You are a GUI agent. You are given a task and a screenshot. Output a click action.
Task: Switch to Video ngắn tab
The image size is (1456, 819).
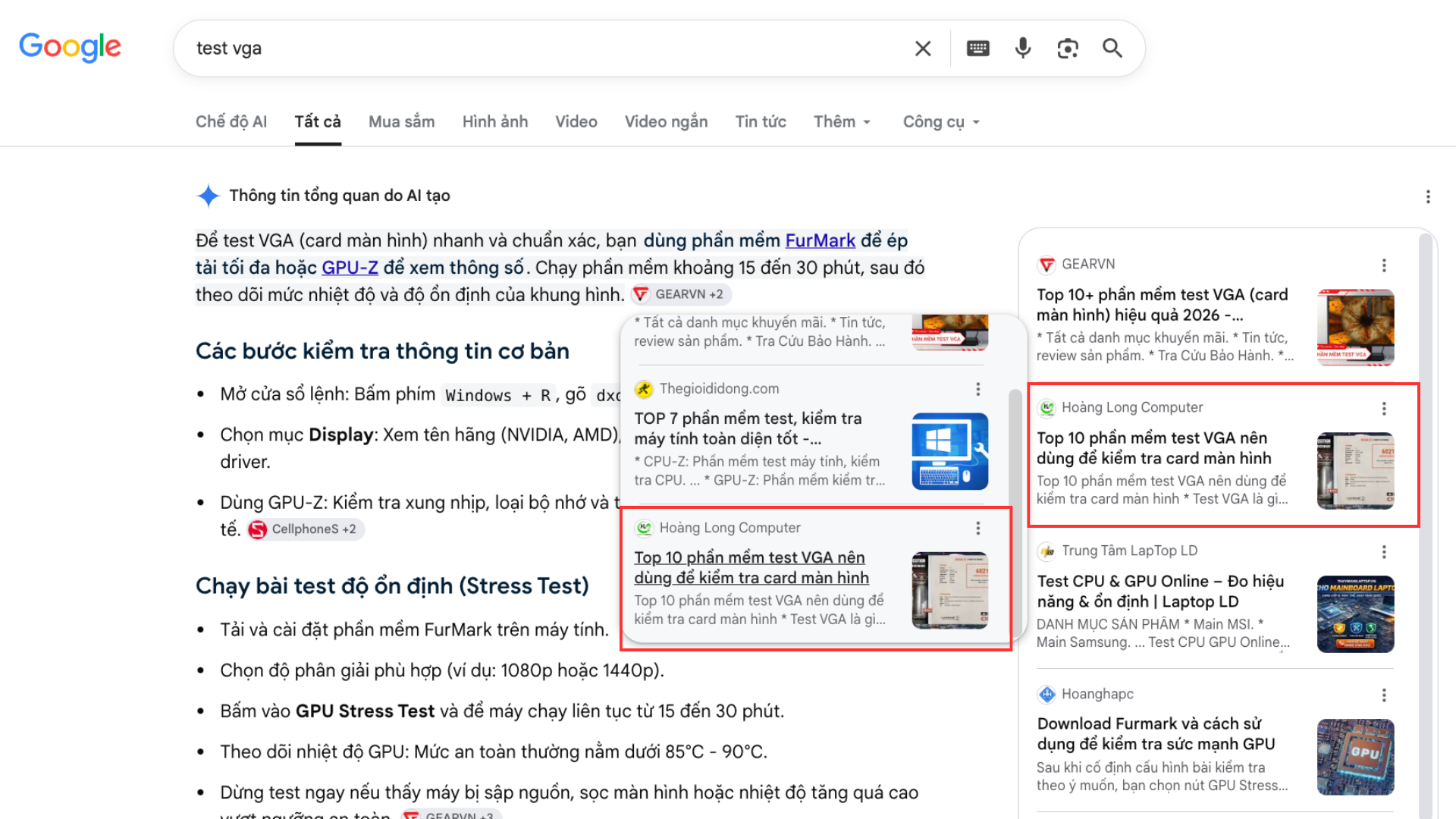[667, 121]
